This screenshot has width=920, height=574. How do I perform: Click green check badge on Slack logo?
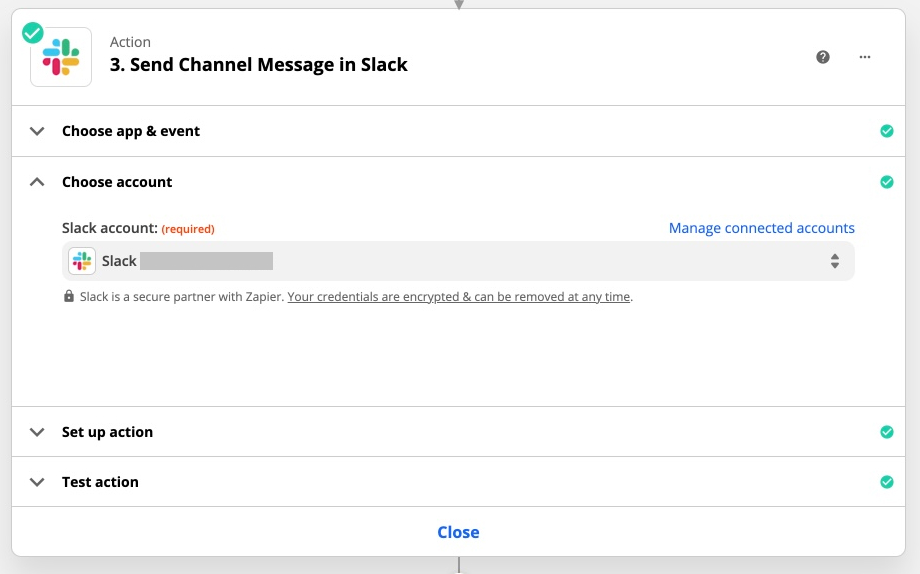[33, 33]
